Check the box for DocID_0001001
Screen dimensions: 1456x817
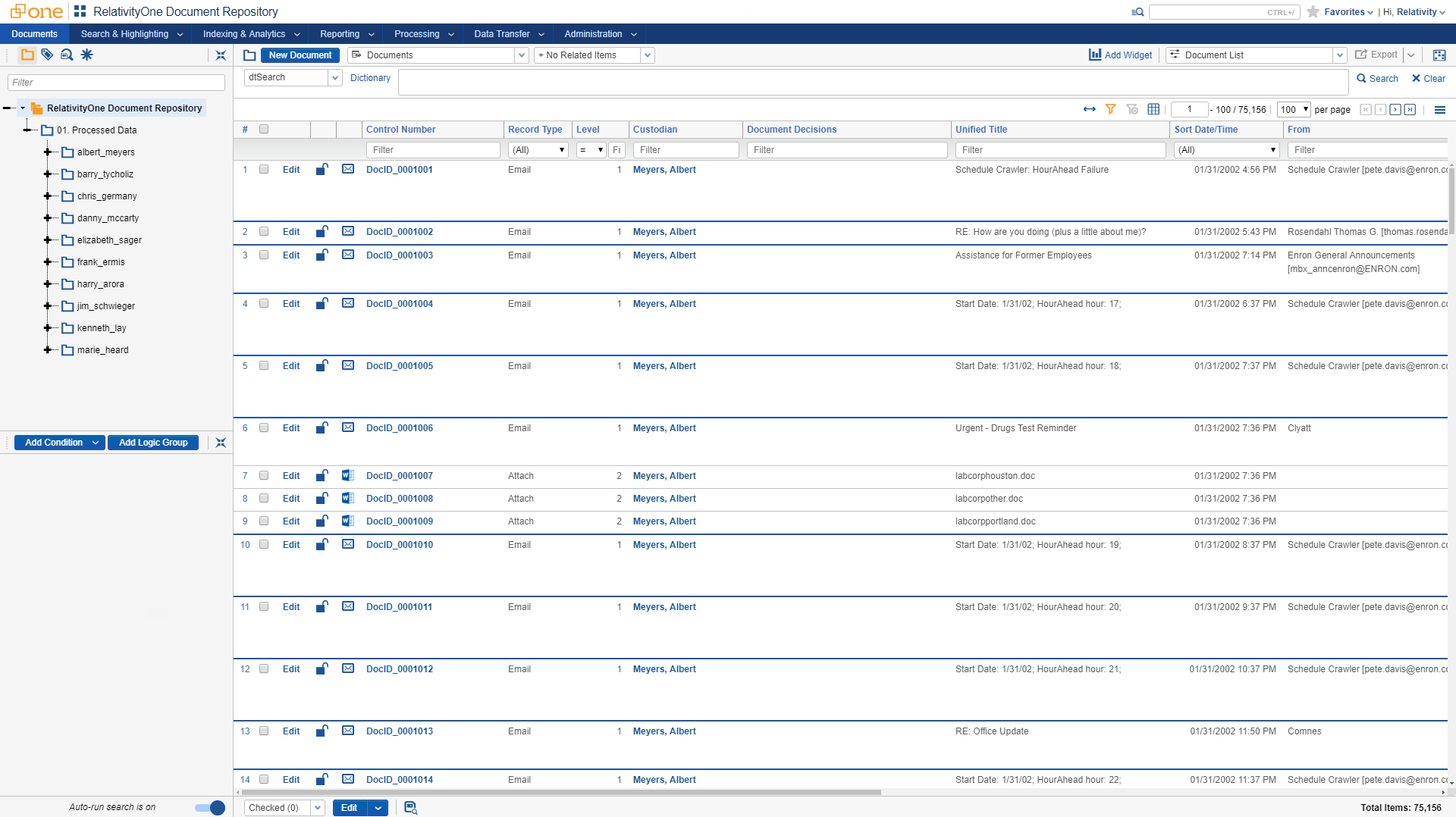click(x=264, y=169)
